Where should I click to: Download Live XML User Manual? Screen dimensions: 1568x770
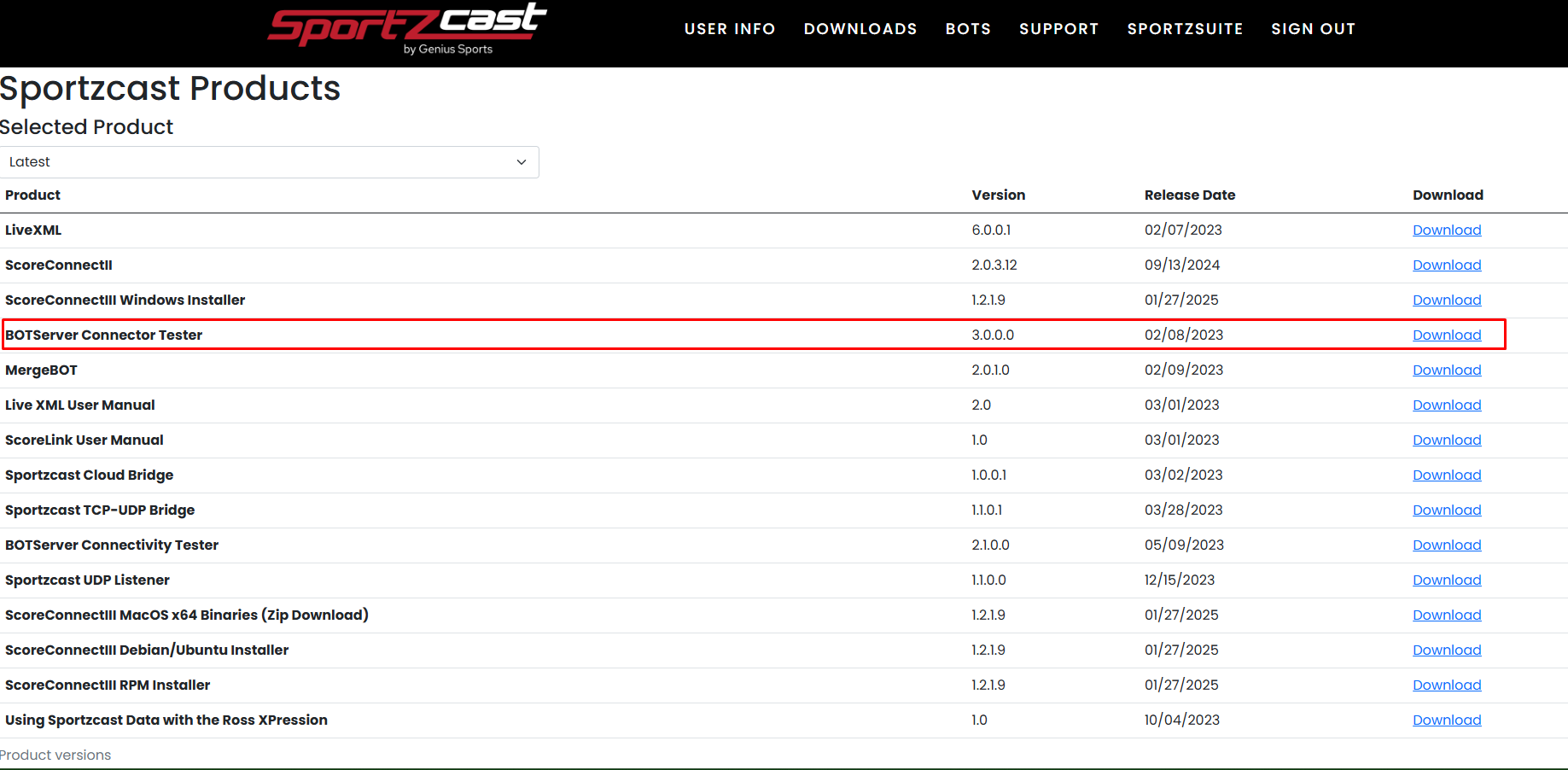1447,405
